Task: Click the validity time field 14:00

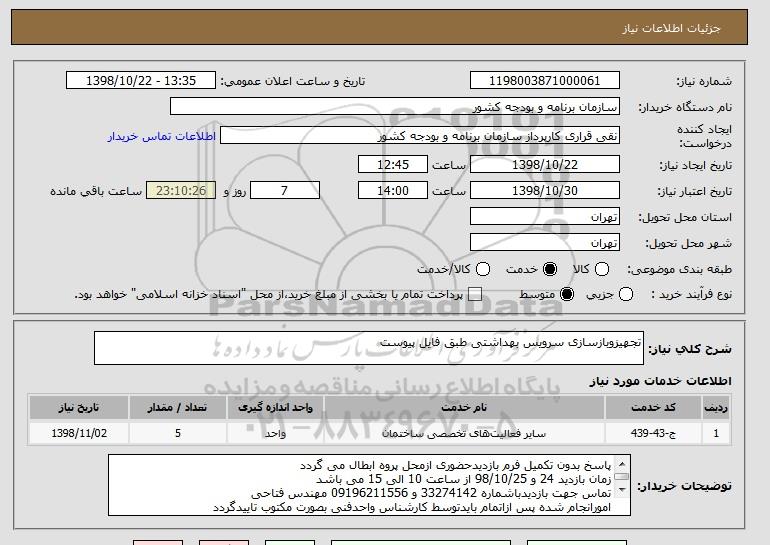Action: [393, 191]
